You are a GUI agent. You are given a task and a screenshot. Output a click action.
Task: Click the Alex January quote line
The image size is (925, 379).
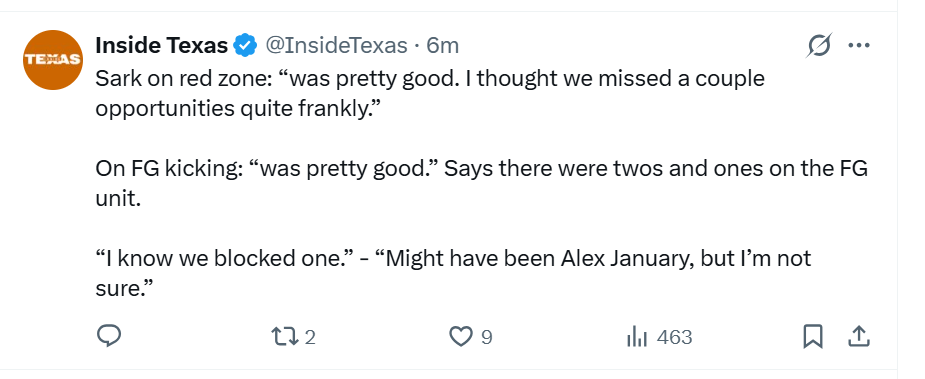click(x=453, y=258)
